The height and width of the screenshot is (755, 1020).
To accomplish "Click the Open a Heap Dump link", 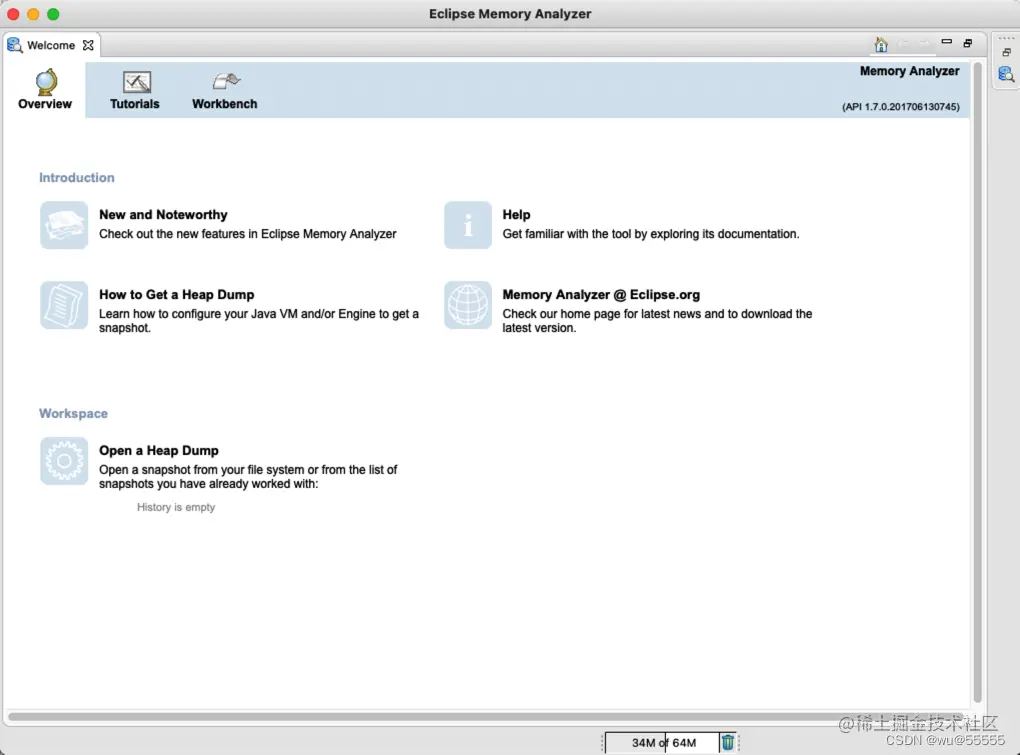I will [x=159, y=451].
